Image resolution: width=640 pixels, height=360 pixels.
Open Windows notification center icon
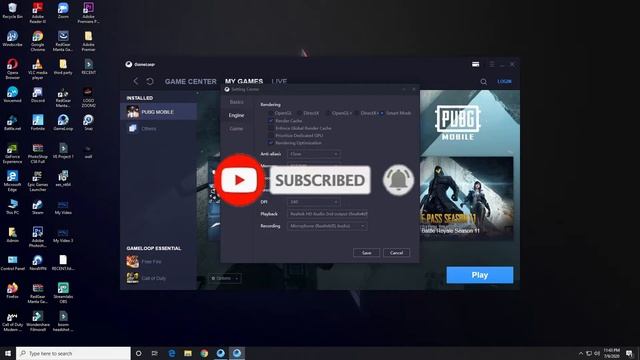pyautogui.click(x=629, y=353)
